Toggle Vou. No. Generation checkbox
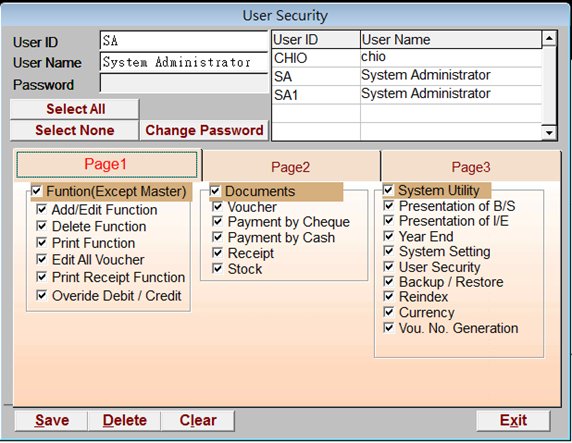Viewport: 572px width, 443px height. coord(389,328)
